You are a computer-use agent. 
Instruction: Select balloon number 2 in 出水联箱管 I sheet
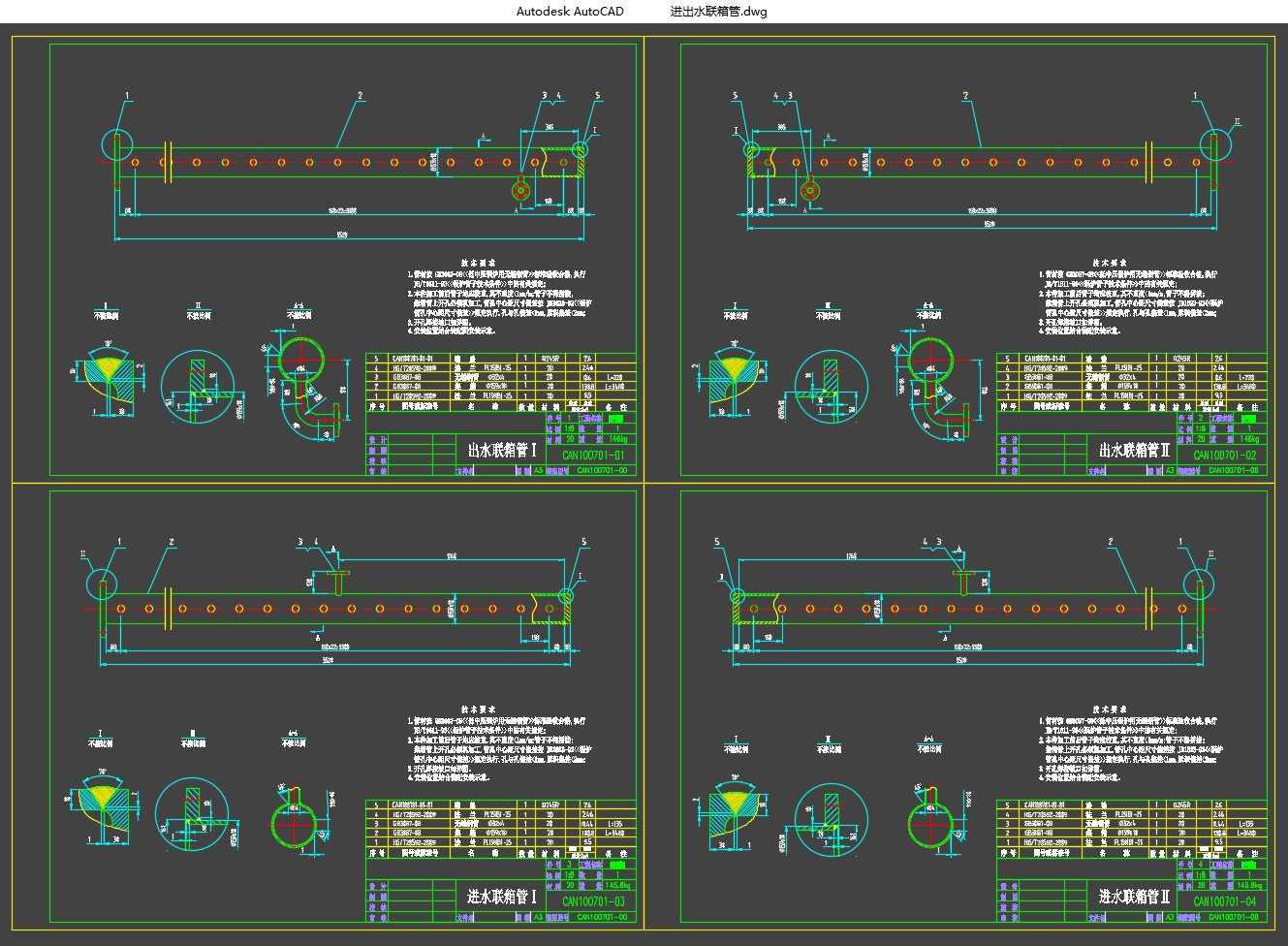pyautogui.click(x=360, y=96)
